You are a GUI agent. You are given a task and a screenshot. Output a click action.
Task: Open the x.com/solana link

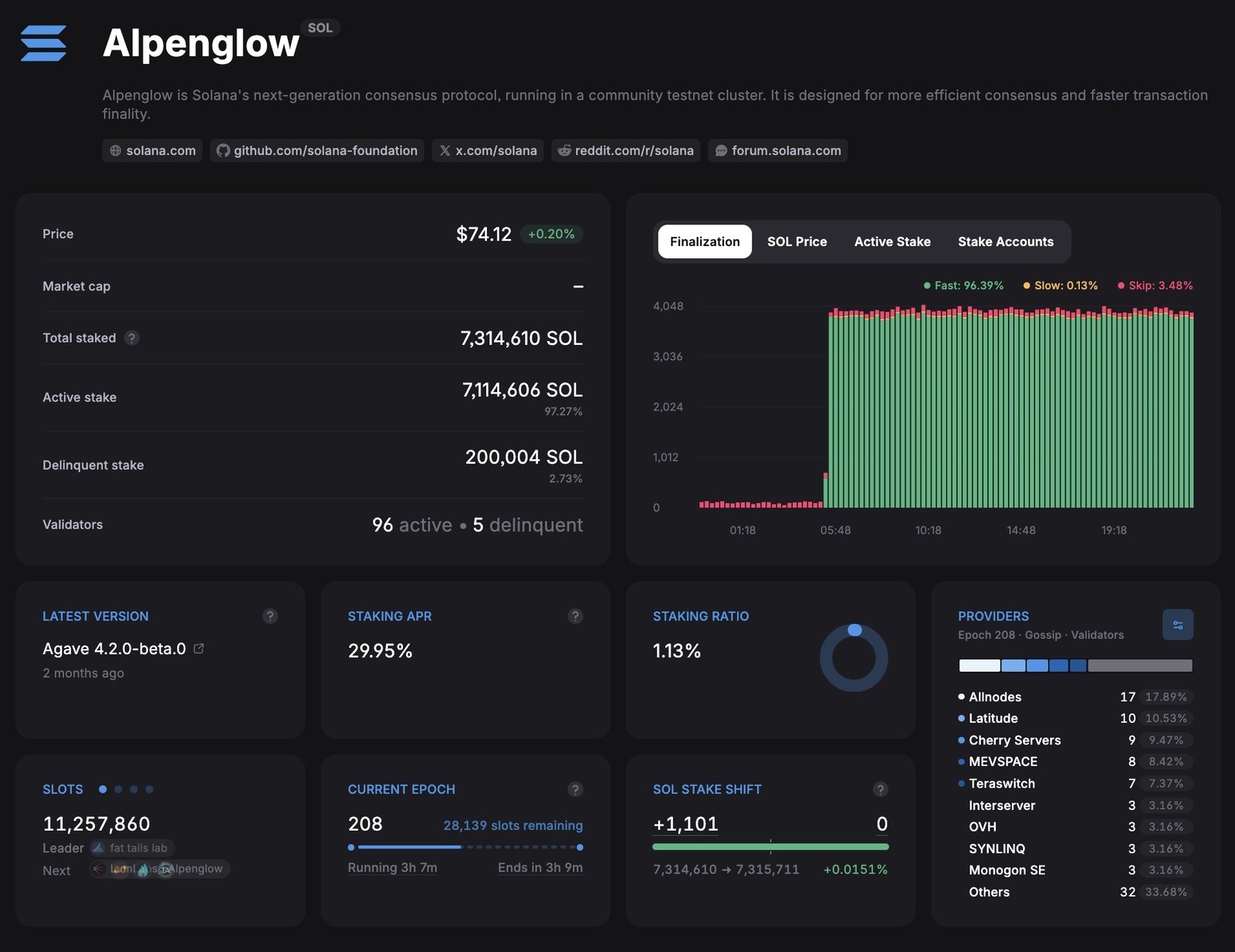pos(488,150)
